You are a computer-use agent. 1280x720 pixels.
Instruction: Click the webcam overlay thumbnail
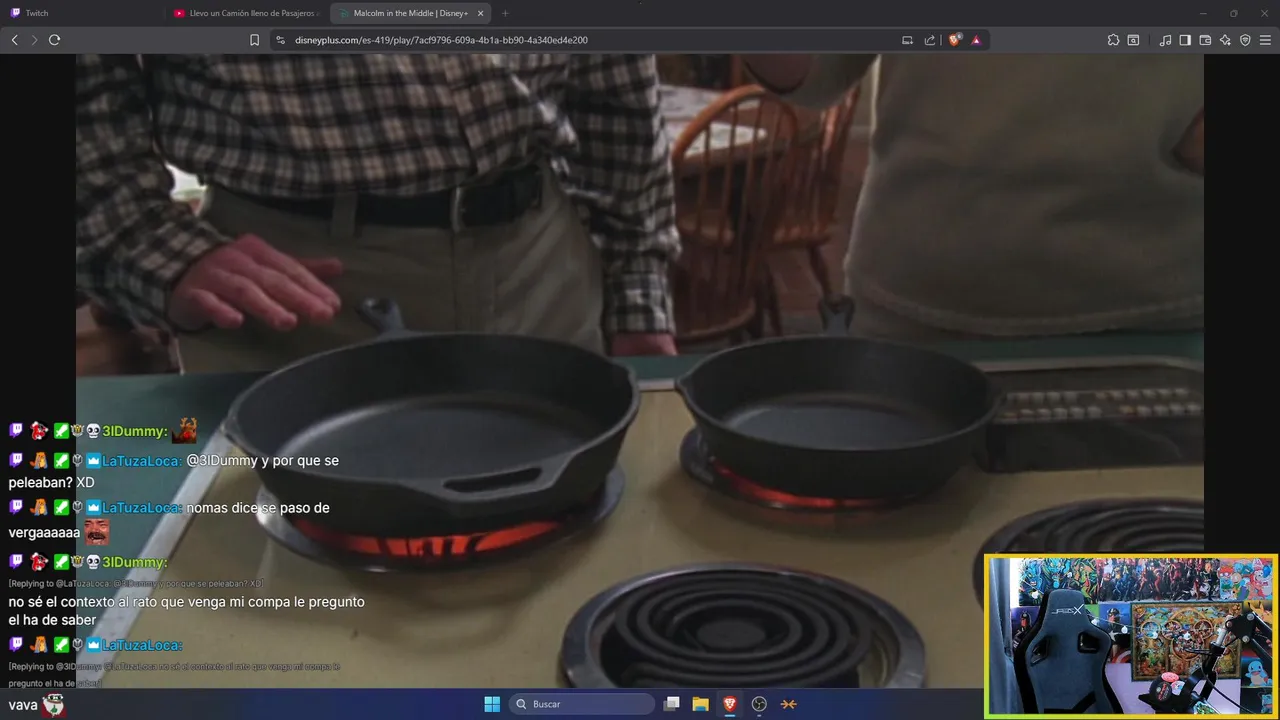point(1131,636)
